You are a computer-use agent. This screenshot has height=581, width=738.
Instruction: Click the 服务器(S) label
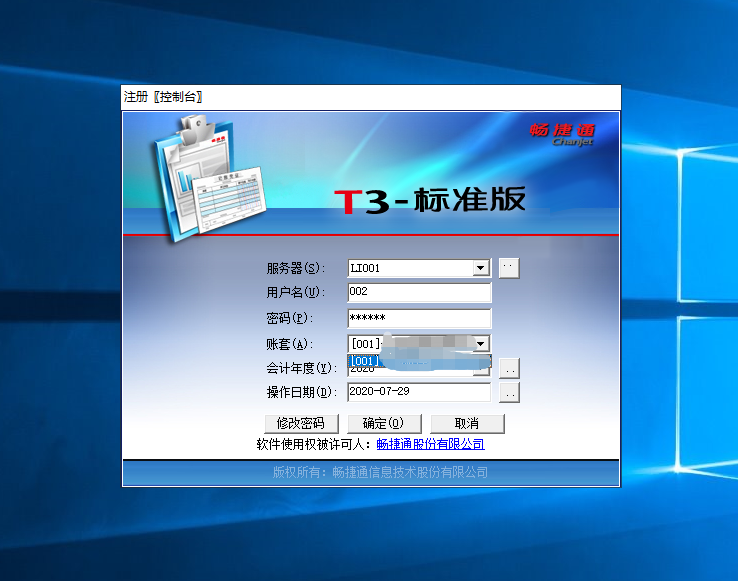(296, 268)
